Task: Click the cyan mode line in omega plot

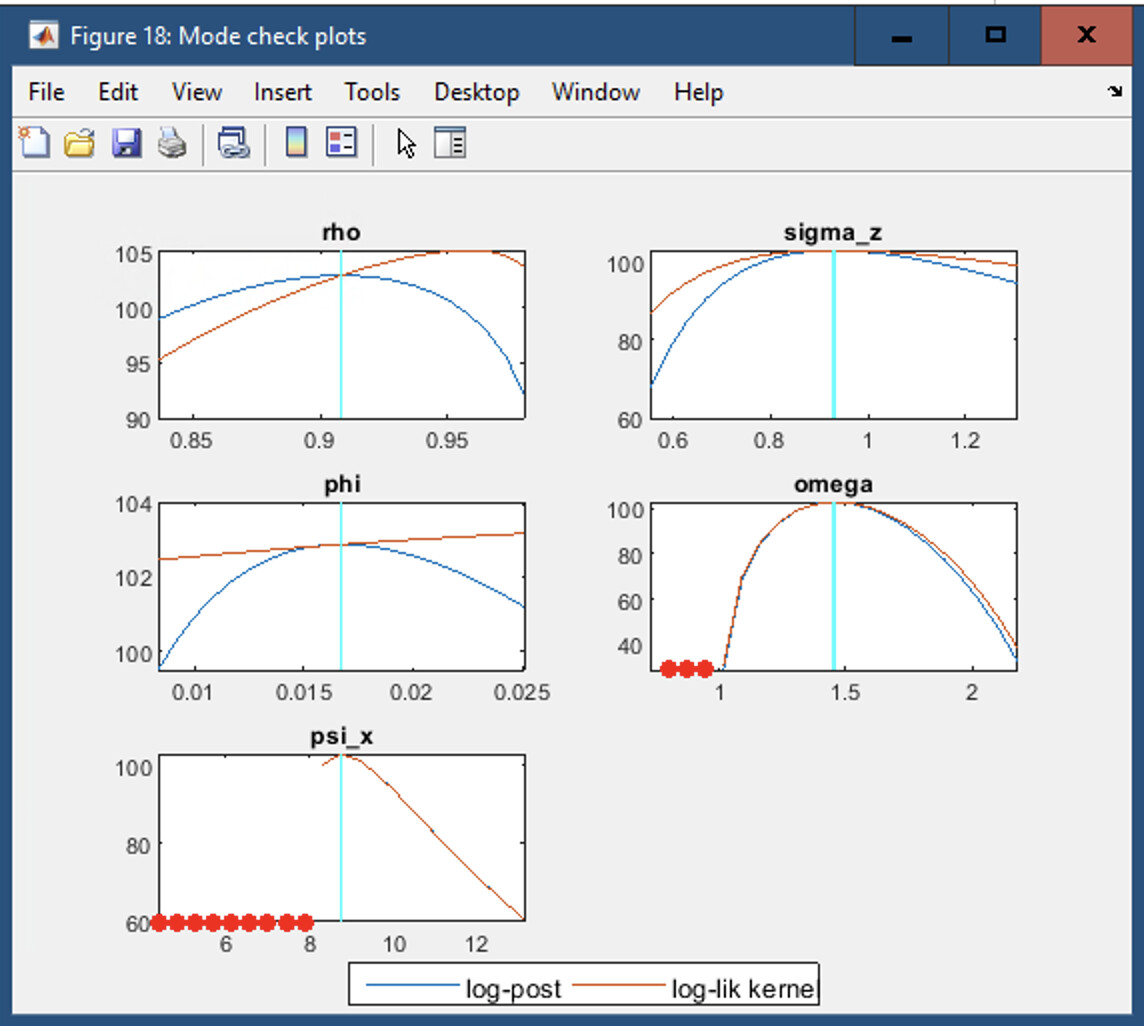Action: 833,587
